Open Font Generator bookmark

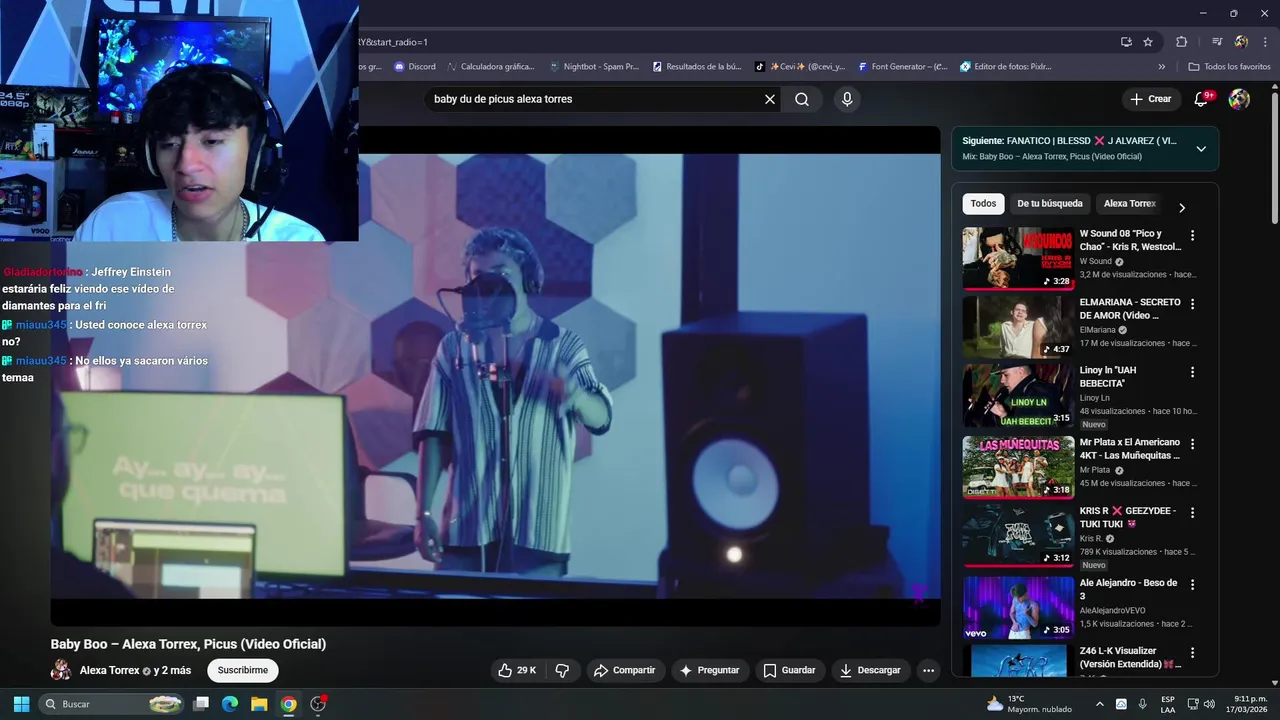pos(902,67)
